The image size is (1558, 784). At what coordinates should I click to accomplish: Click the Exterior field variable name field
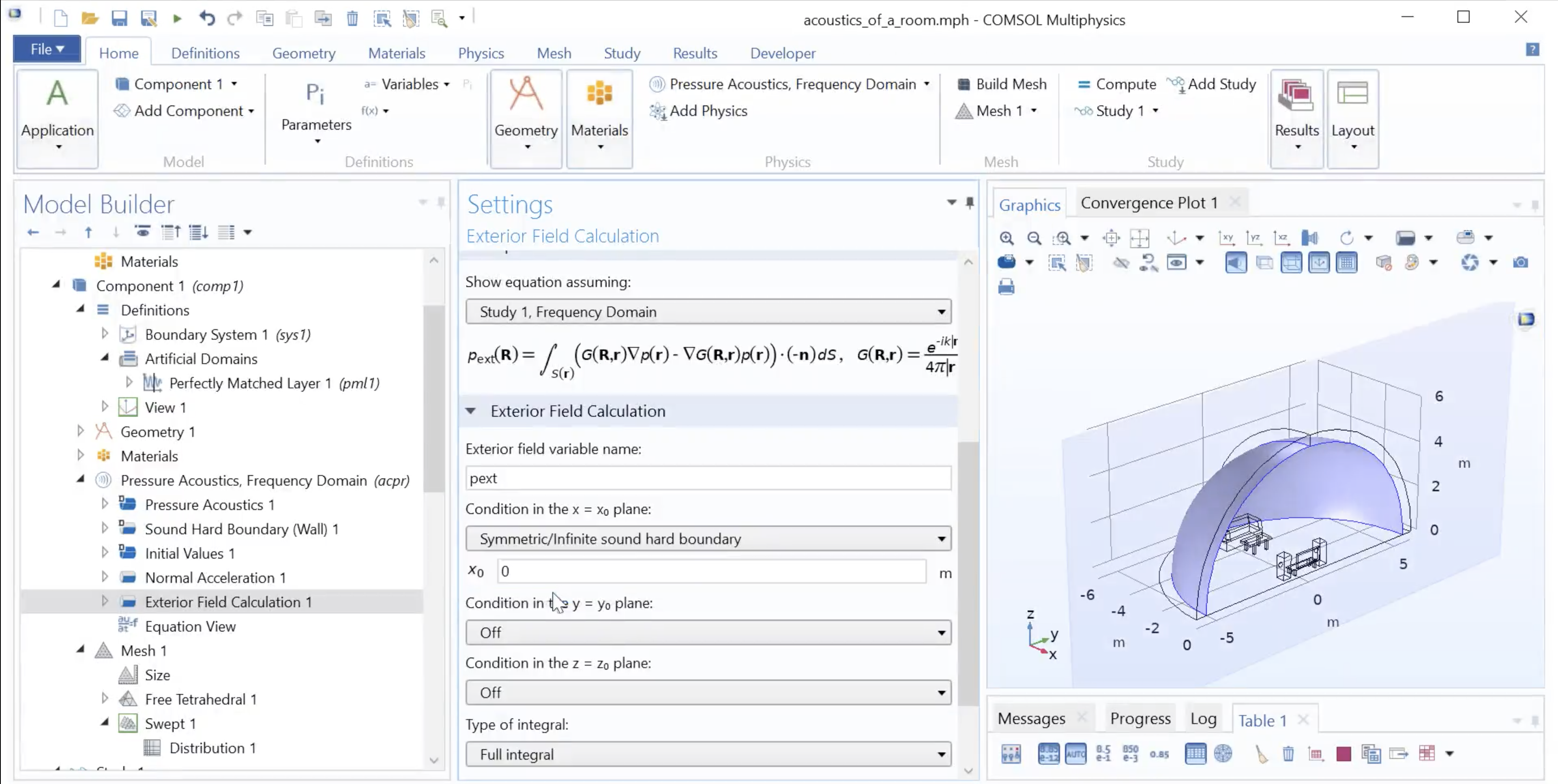click(x=708, y=478)
